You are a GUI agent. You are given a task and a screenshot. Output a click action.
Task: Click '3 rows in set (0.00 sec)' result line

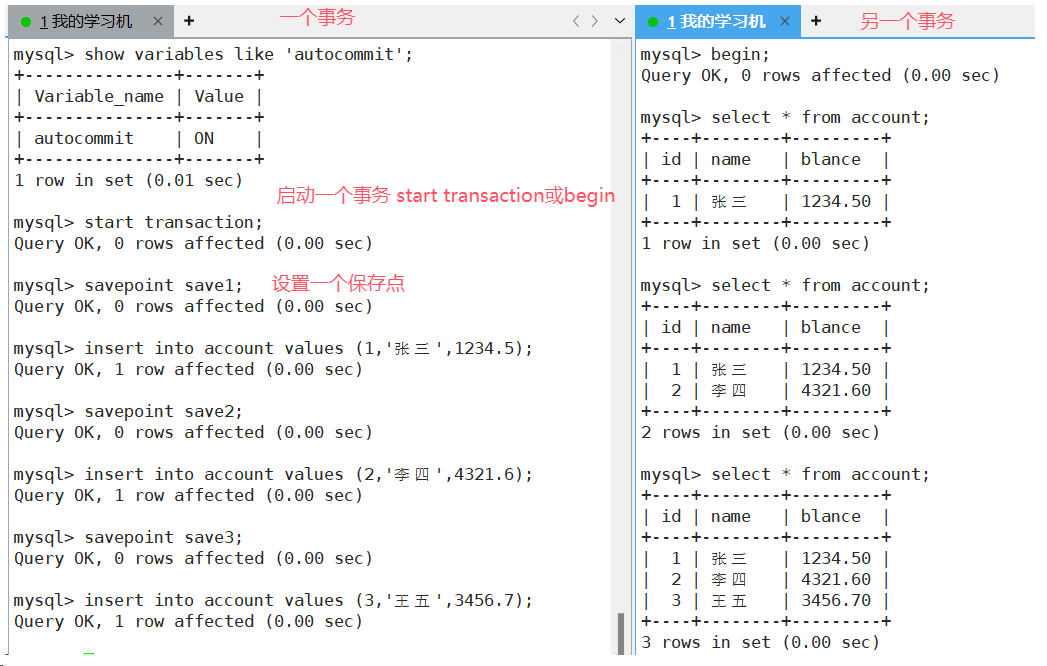coord(760,643)
